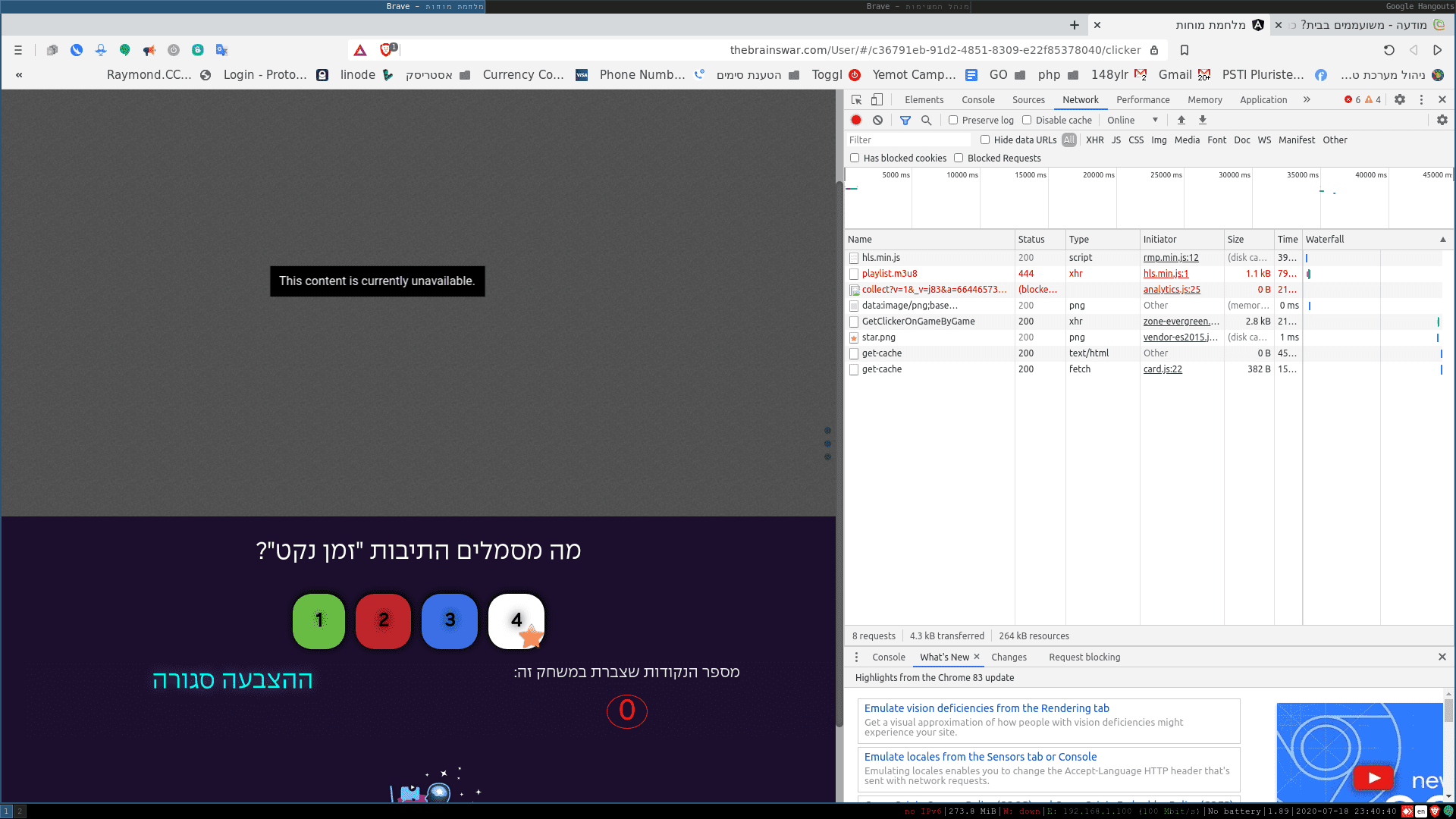Expand more DevTools tabs chevron
Viewport: 1456px width, 819px height.
[x=1307, y=99]
